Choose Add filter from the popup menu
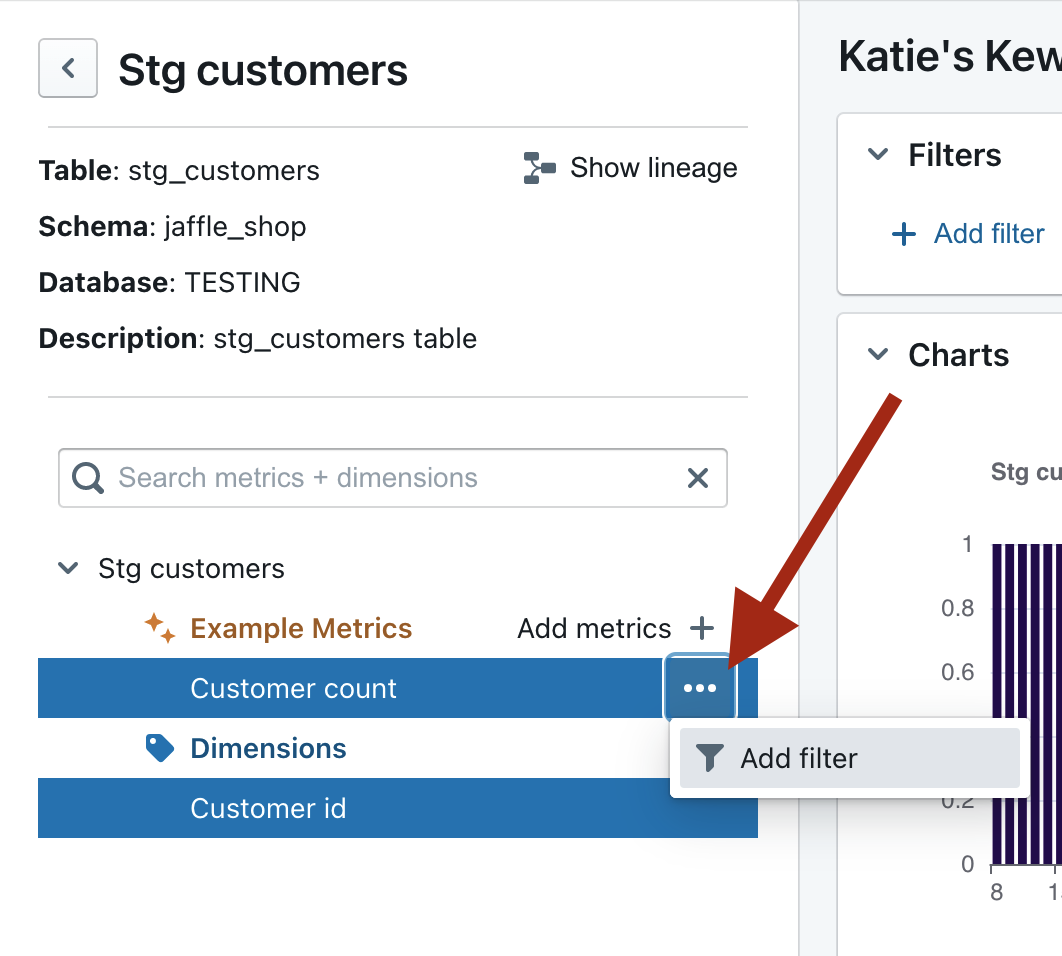 798,758
